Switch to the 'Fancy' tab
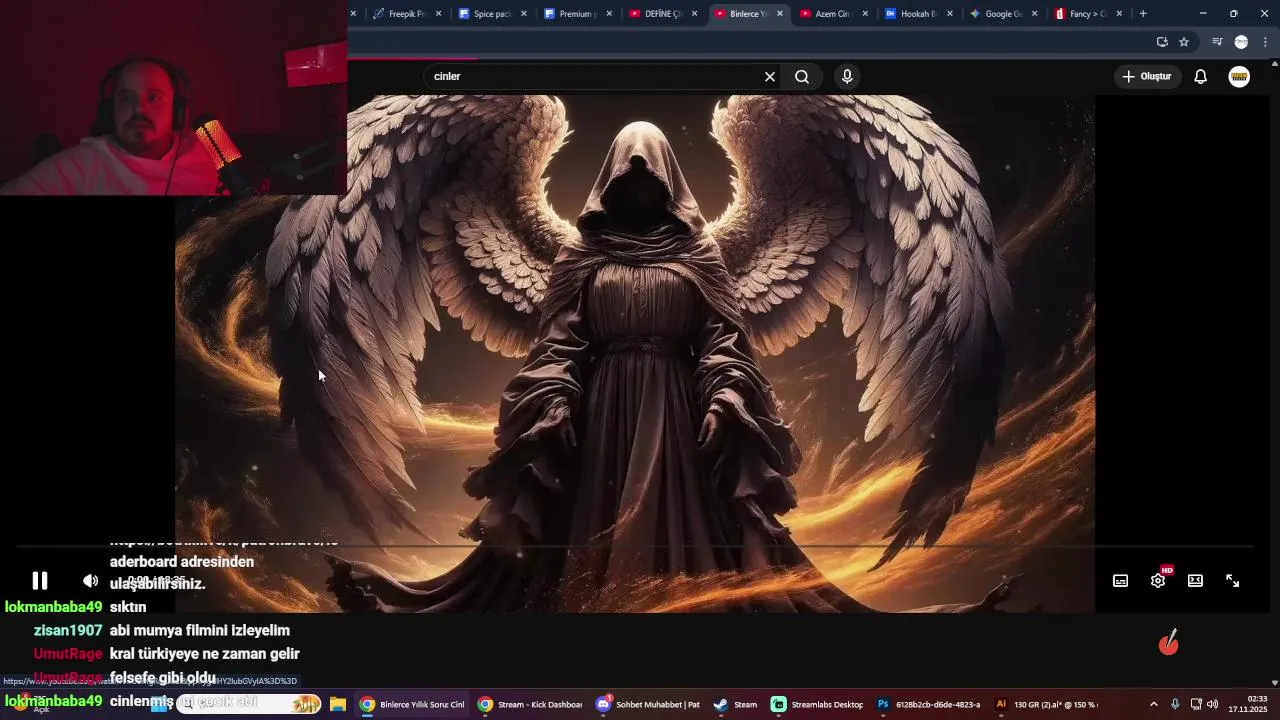 (1088, 14)
